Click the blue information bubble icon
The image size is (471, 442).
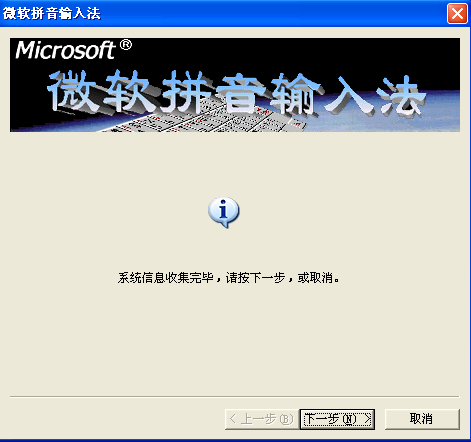(x=224, y=212)
